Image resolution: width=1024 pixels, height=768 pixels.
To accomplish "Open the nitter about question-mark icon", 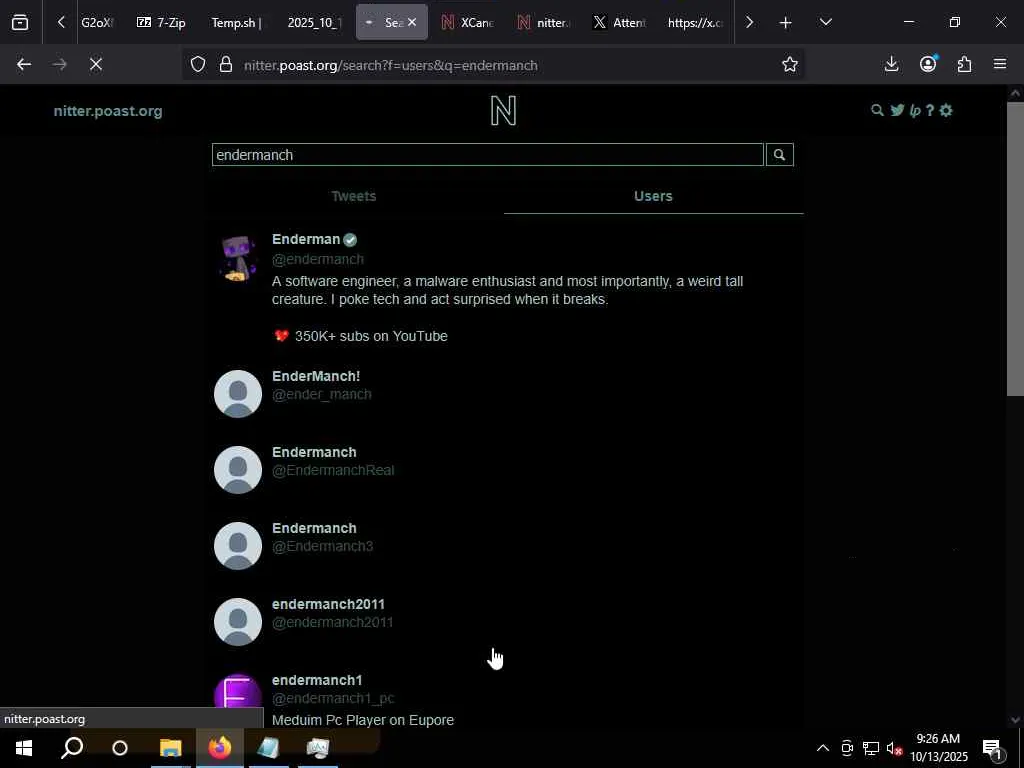I will click(930, 110).
